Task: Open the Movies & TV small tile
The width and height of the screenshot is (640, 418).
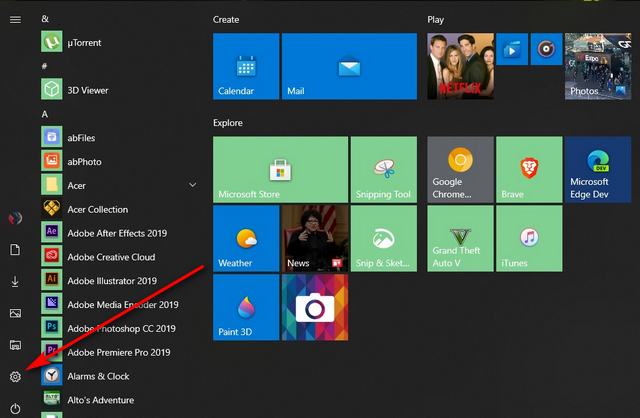Action: click(512, 49)
